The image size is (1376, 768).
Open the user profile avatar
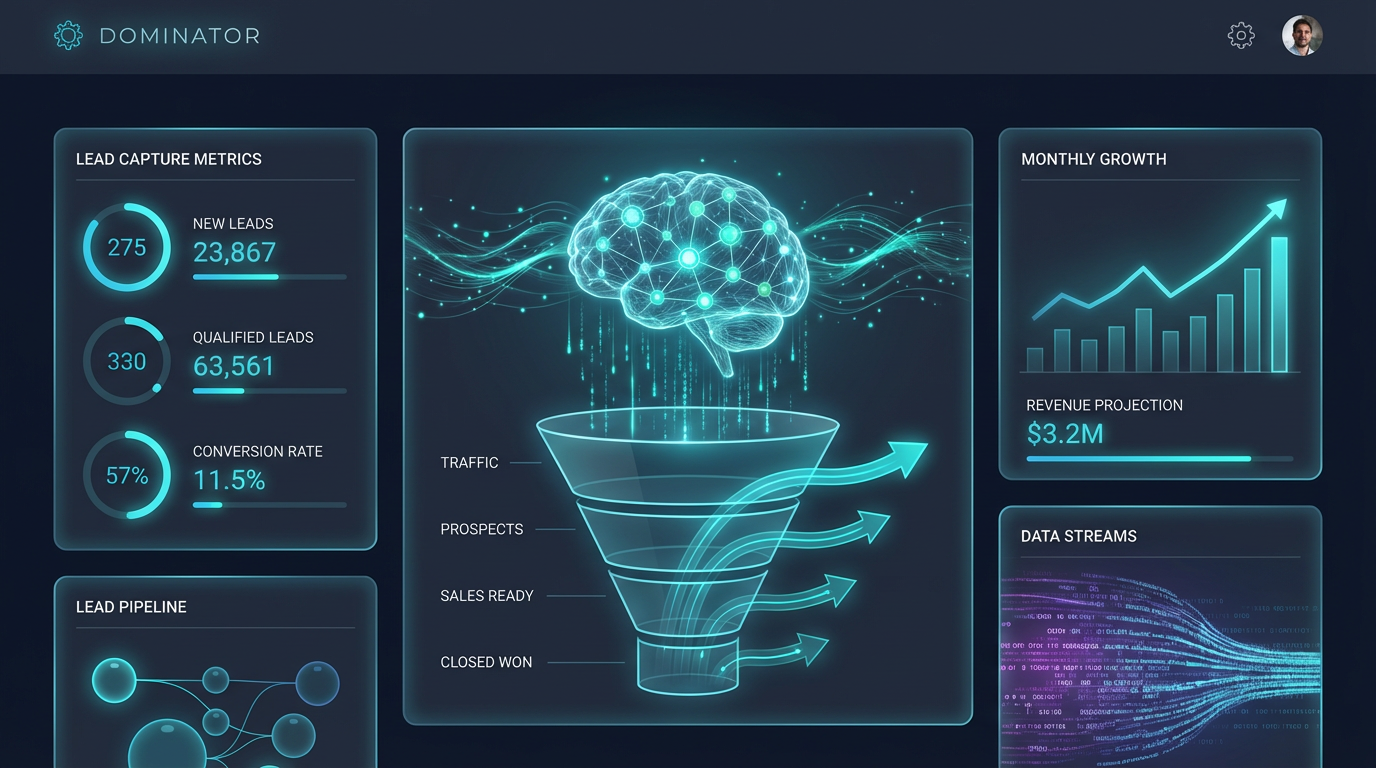pyautogui.click(x=1302, y=36)
